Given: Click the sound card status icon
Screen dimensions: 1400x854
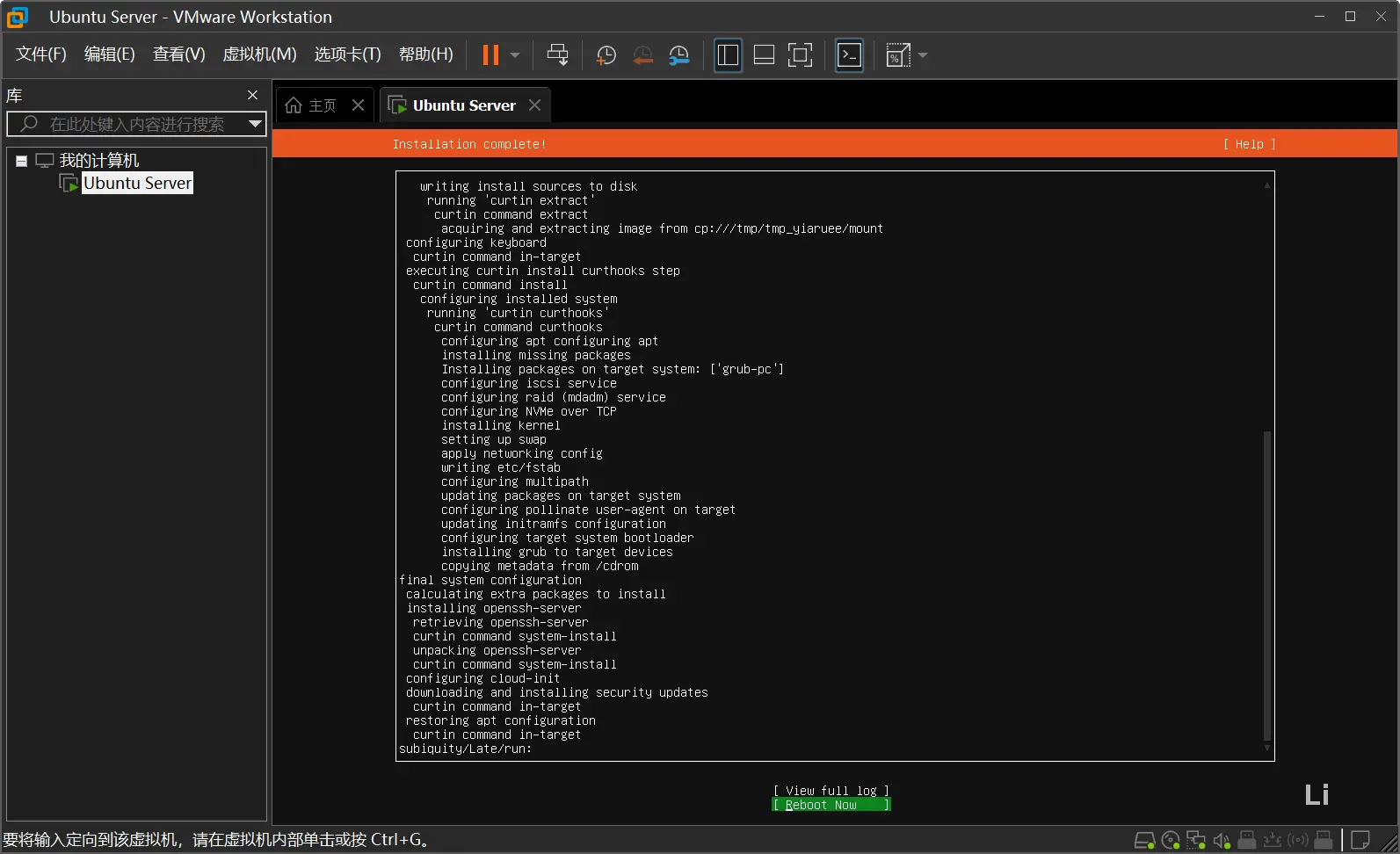Looking at the screenshot, I should point(1222,841).
